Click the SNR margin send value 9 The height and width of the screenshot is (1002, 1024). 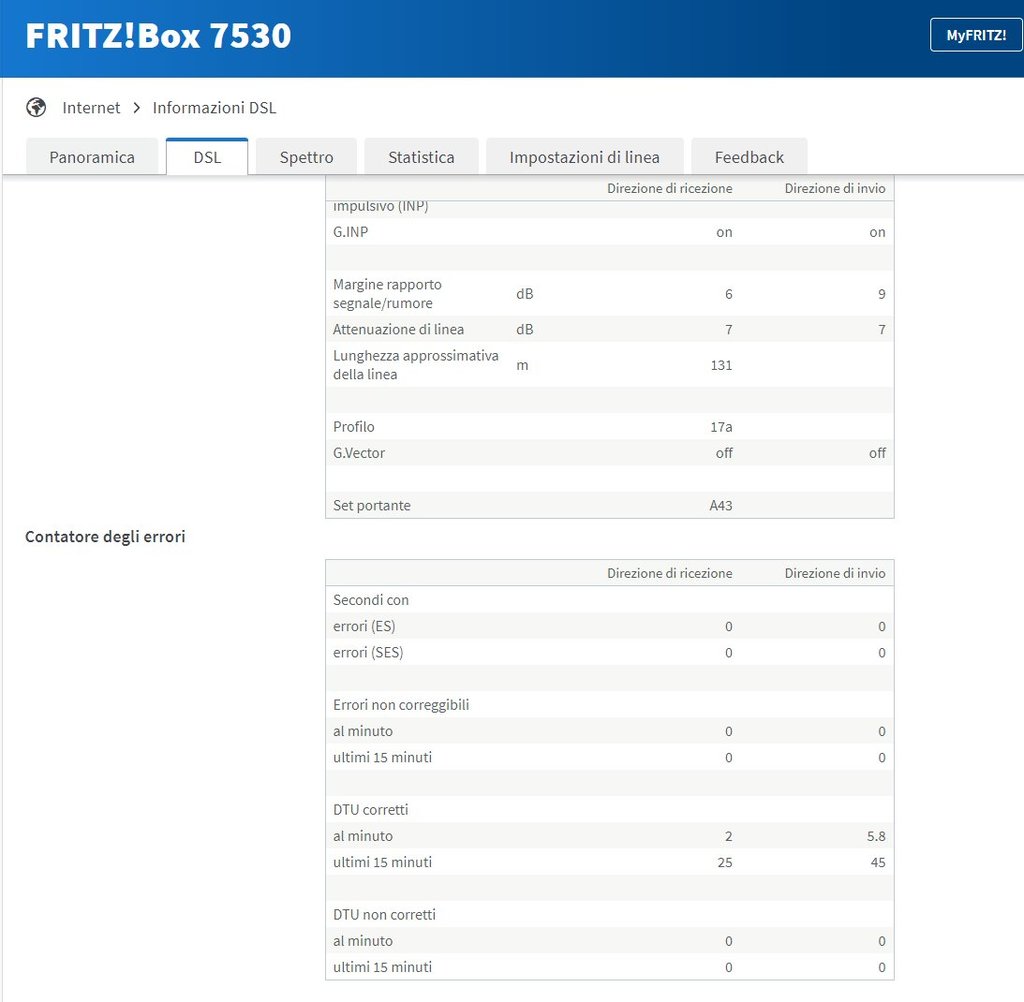pyautogui.click(x=882, y=294)
